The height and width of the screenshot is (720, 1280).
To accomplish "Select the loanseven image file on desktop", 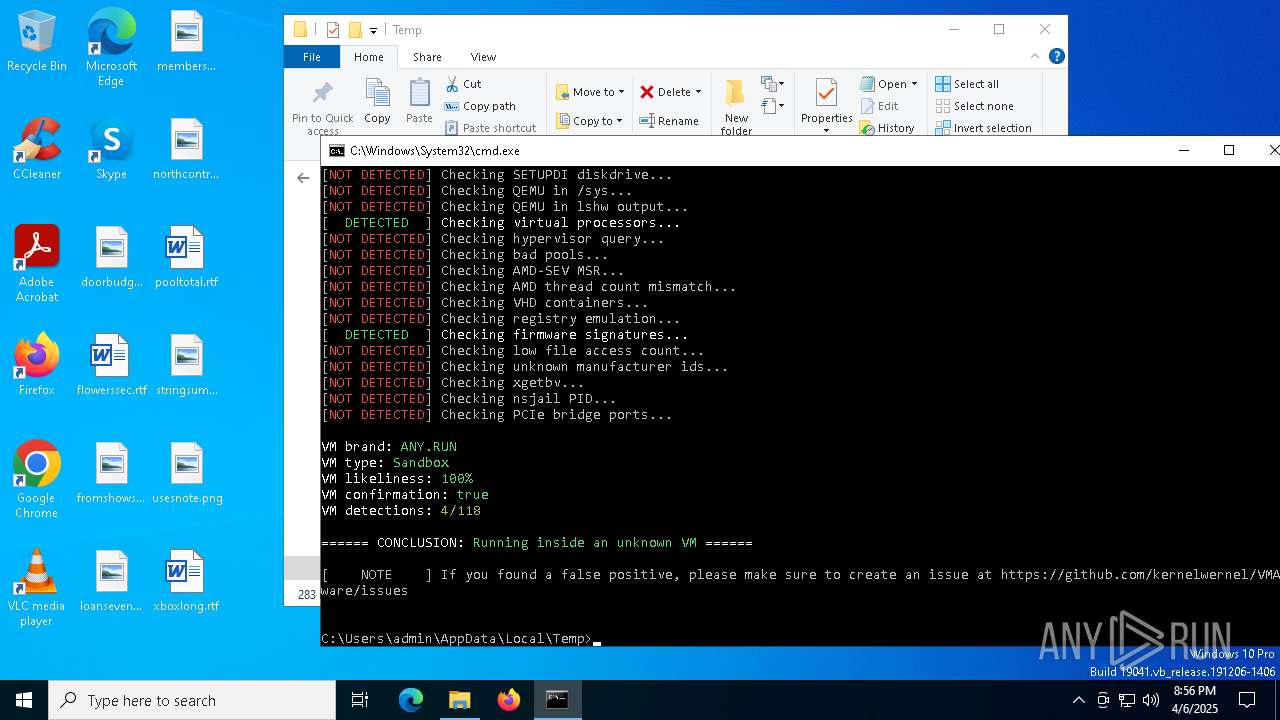I will (111, 581).
